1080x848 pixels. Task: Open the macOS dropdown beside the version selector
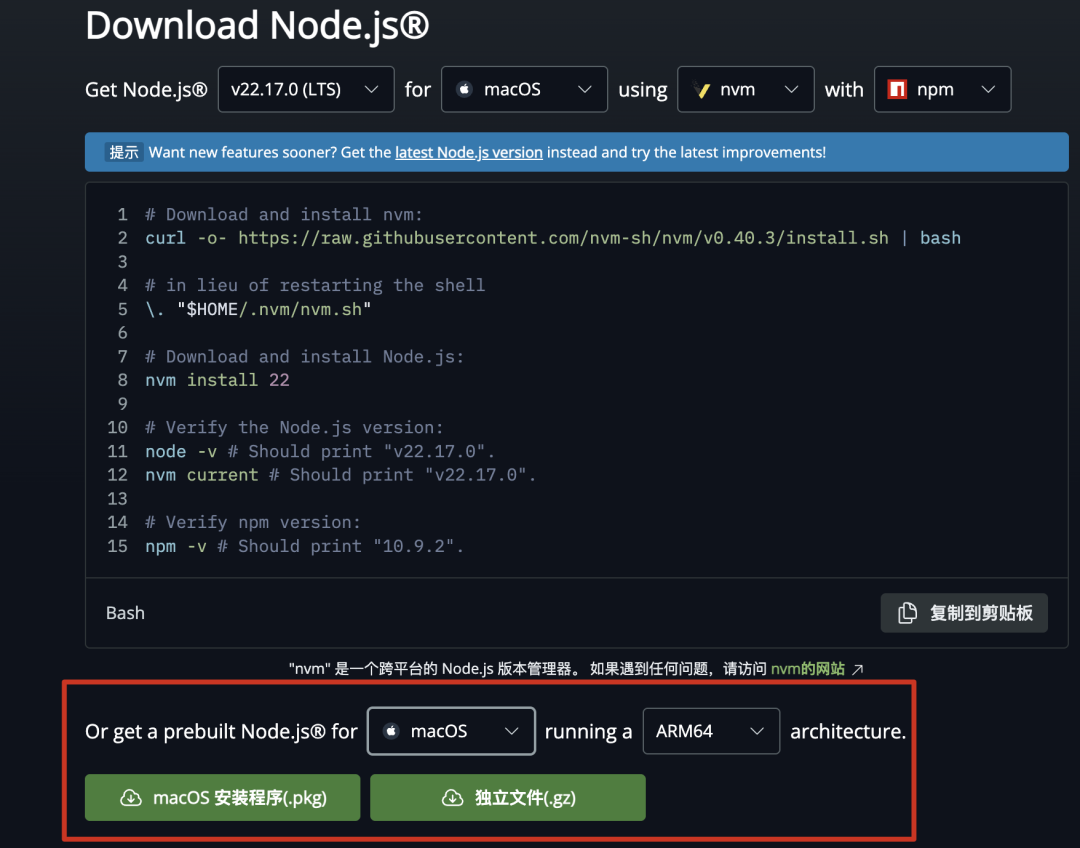(524, 90)
